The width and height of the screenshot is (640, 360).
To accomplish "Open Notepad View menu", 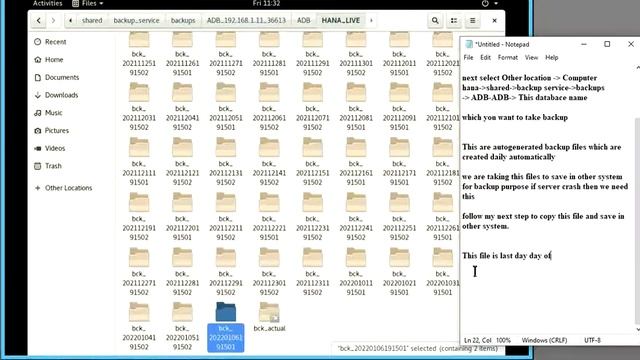I will (531, 58).
